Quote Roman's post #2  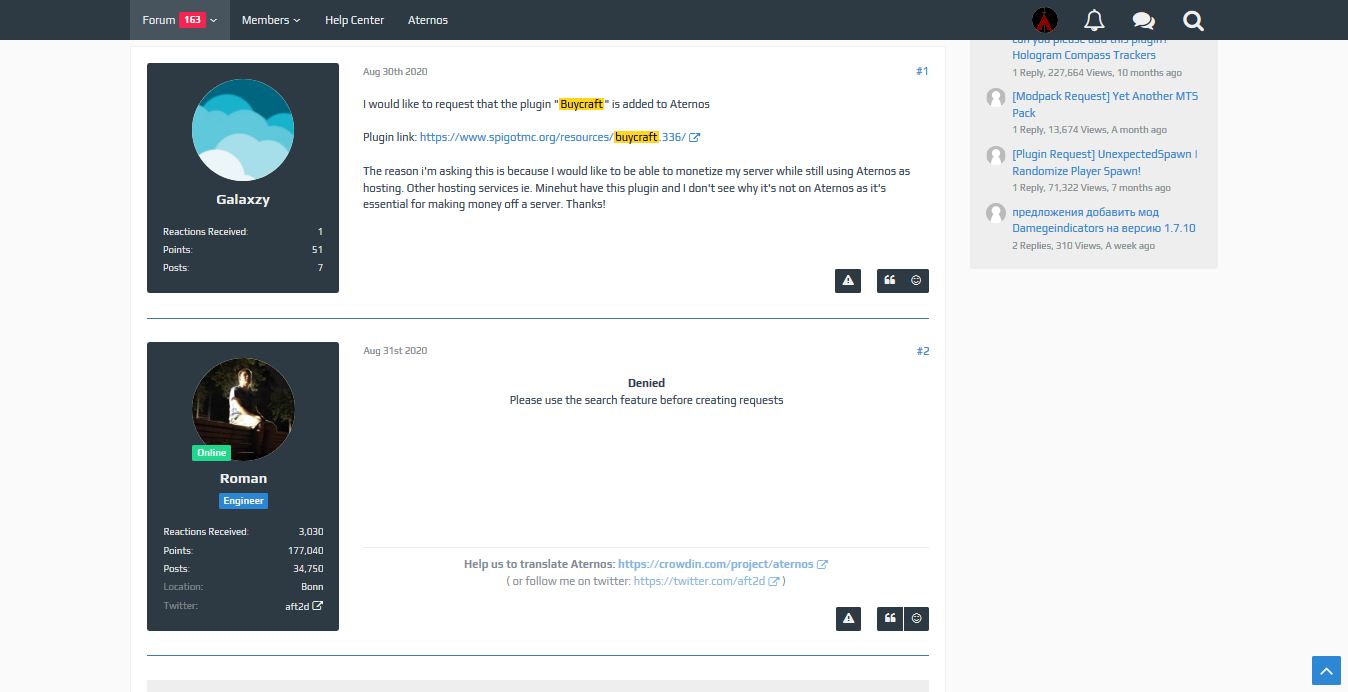pos(890,619)
